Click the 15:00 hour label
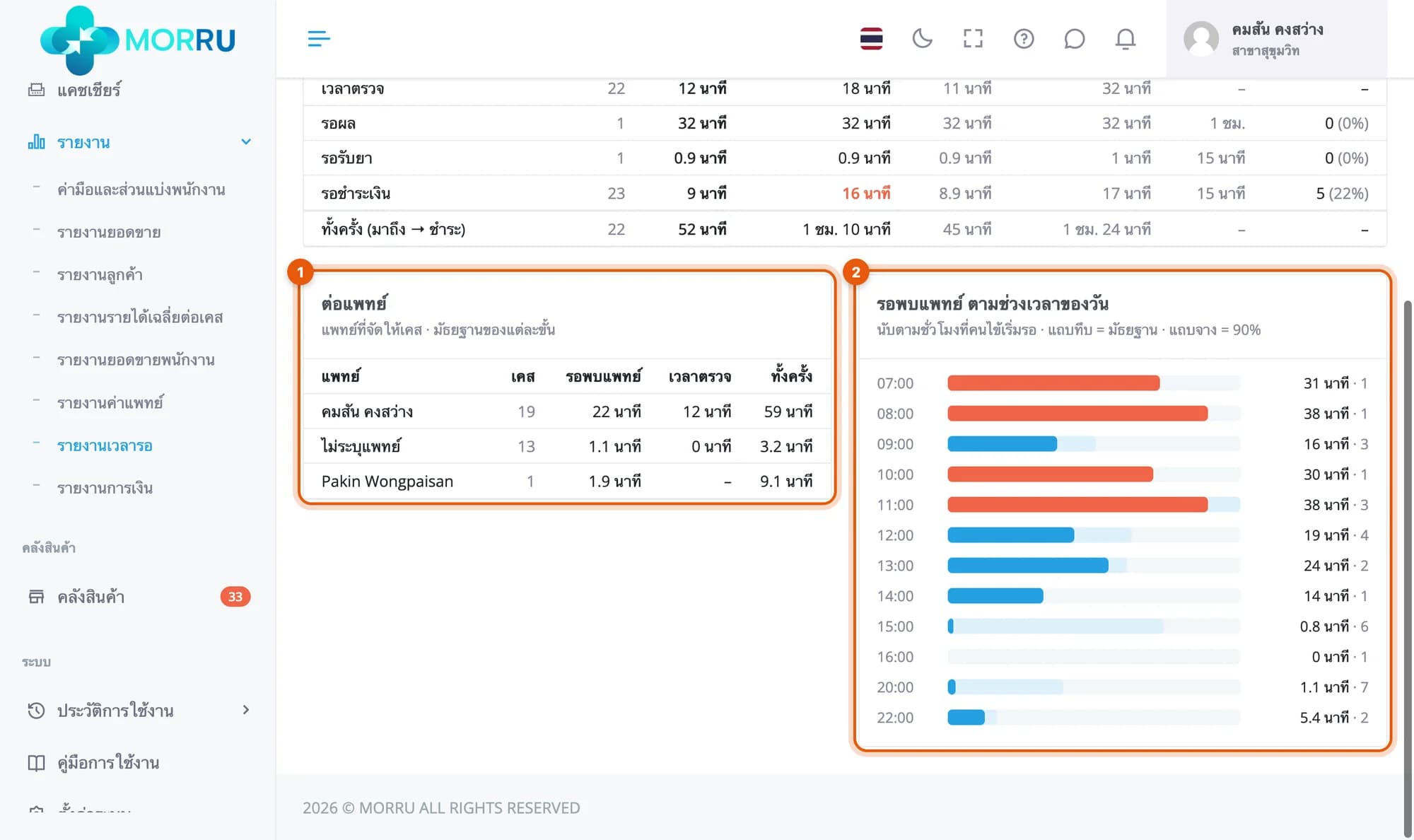The width and height of the screenshot is (1414, 840). (x=895, y=626)
